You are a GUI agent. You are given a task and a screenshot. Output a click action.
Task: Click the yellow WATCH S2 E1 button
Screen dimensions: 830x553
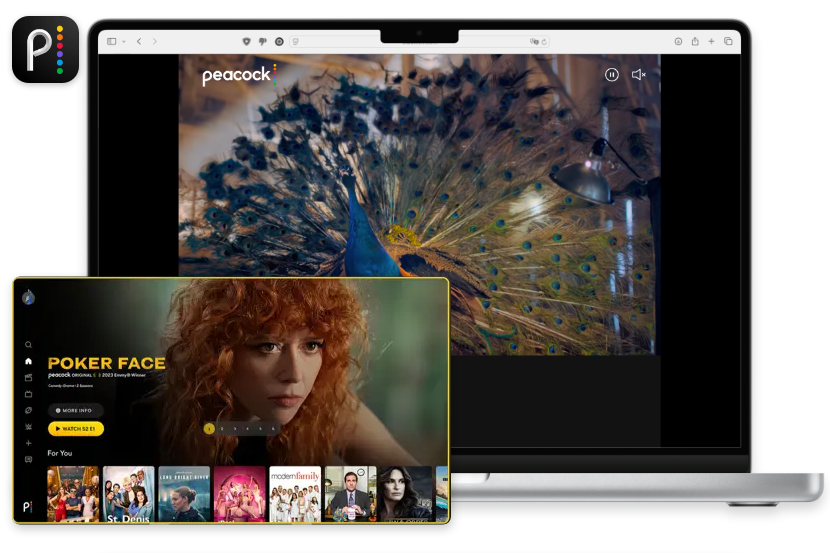point(75,429)
